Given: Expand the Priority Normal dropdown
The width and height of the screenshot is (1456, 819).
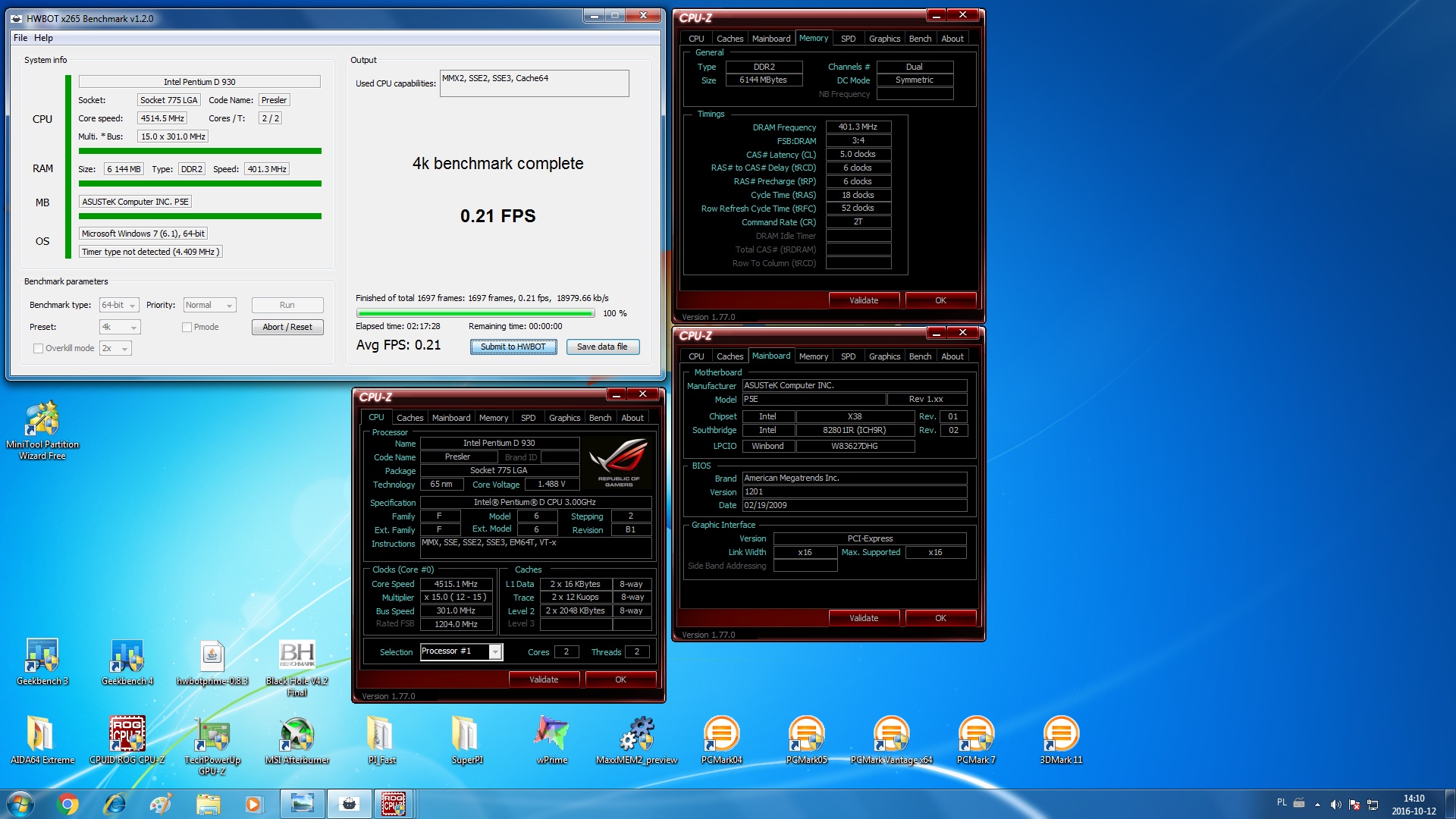Looking at the screenshot, I should click(x=210, y=305).
